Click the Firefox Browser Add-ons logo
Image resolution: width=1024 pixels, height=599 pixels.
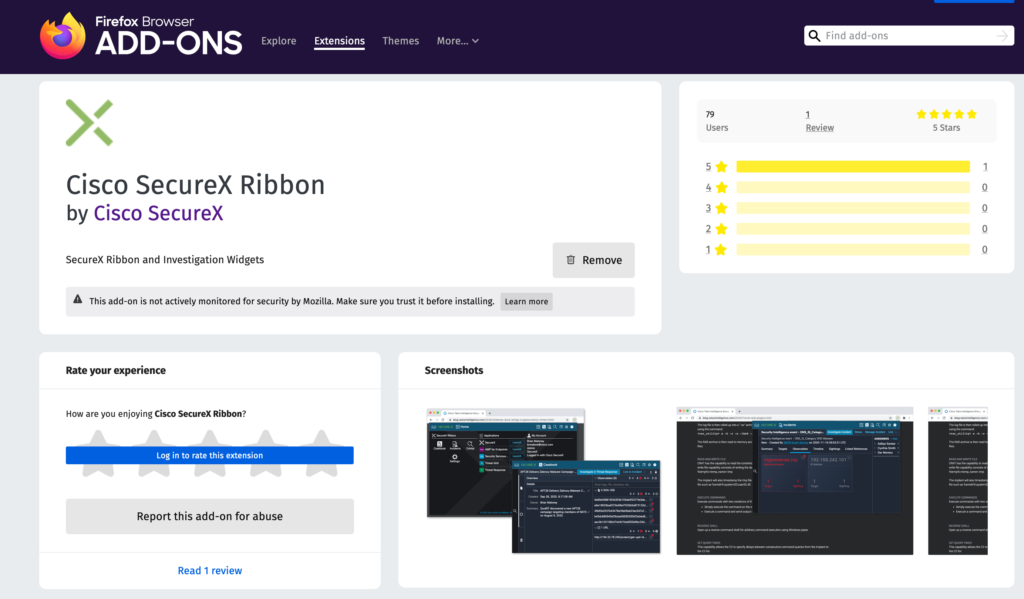click(141, 36)
